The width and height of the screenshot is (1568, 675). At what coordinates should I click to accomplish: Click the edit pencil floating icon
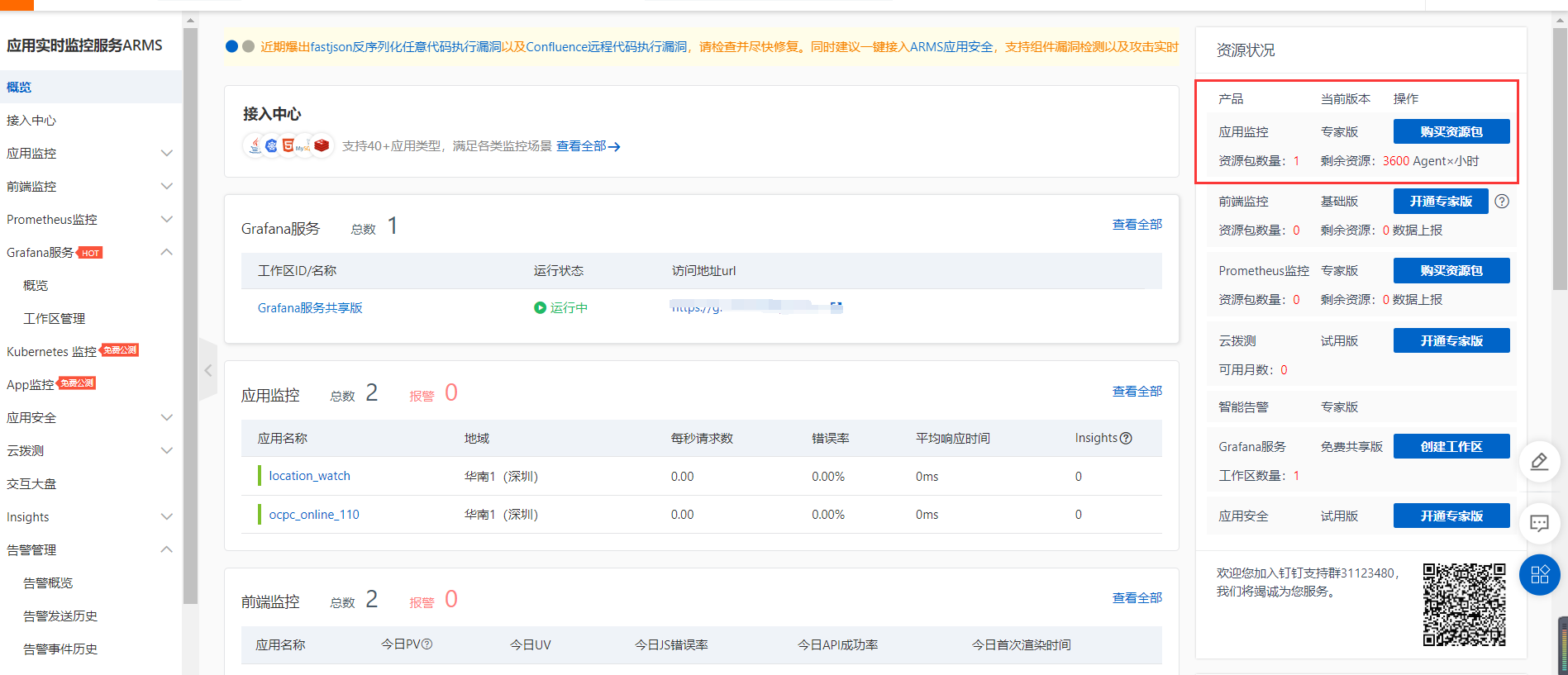coord(1539,461)
